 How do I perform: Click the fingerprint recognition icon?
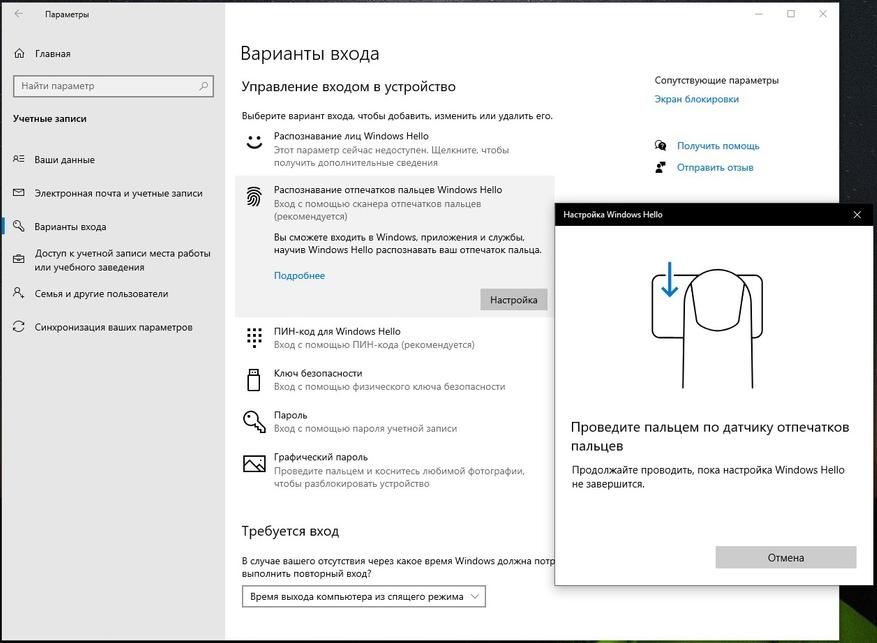(254, 197)
